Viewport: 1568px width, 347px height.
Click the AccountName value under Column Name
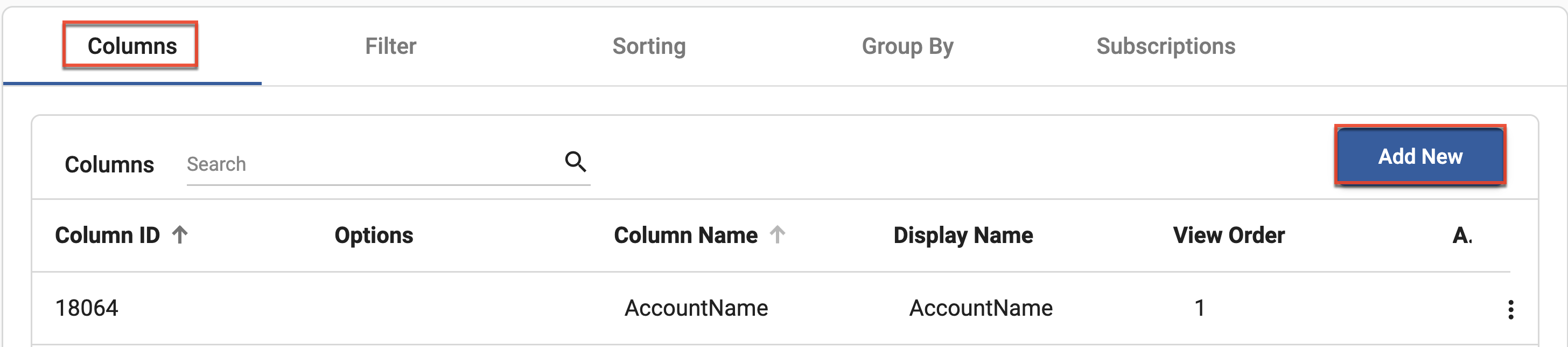pos(697,308)
